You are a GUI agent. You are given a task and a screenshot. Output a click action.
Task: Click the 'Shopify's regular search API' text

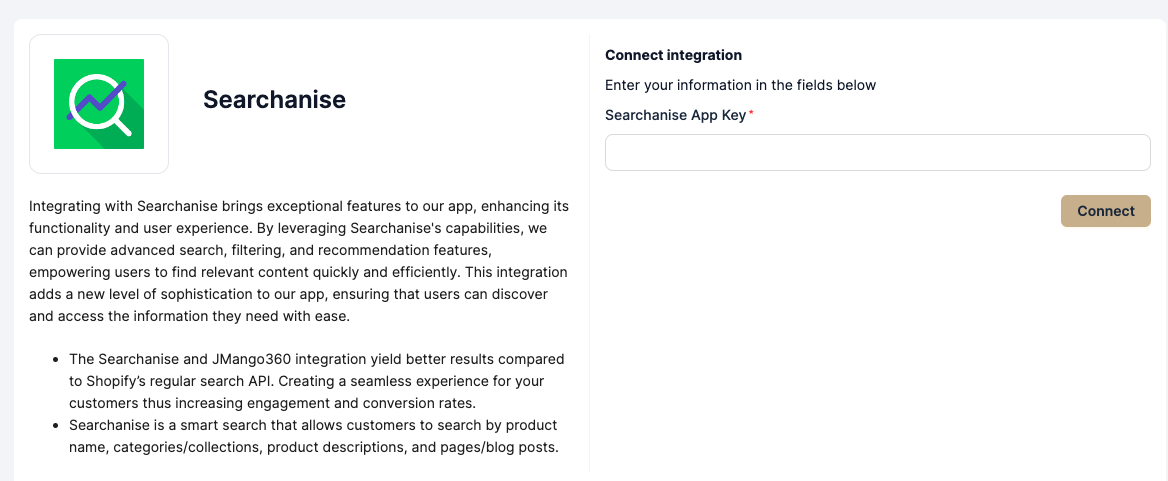point(178,381)
